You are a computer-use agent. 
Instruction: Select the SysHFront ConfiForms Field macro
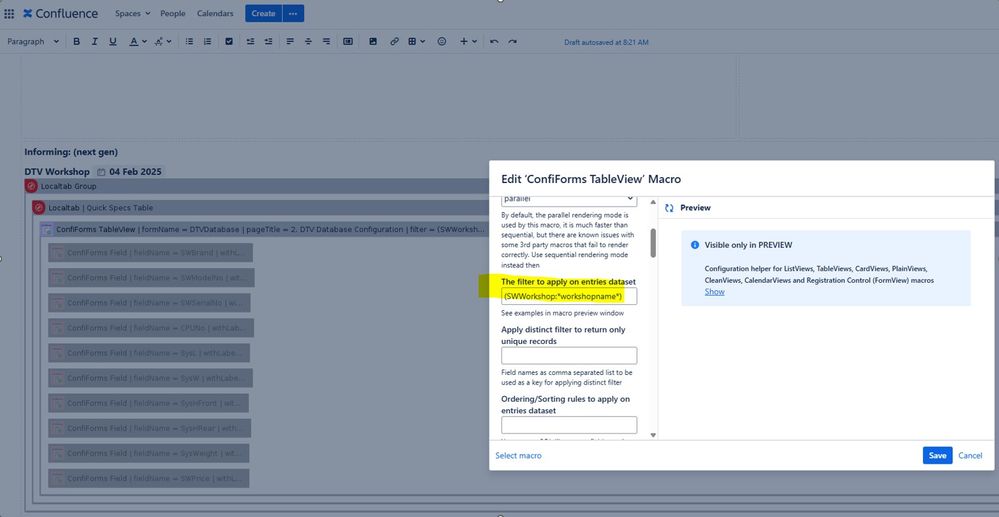click(x=148, y=403)
